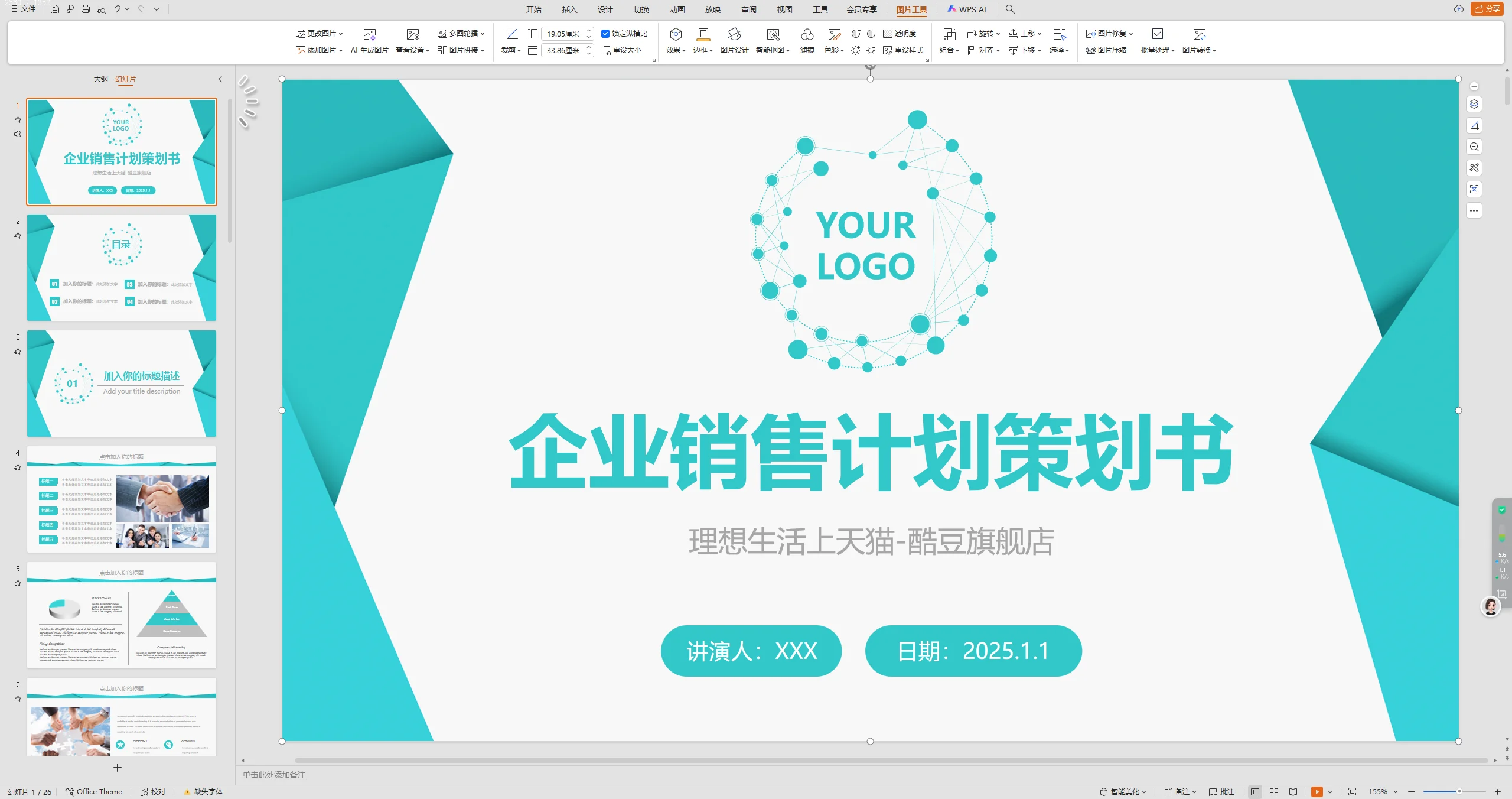Toggle 透明度 (transparency) option
Image resolution: width=1512 pixels, height=799 pixels.
tap(900, 34)
